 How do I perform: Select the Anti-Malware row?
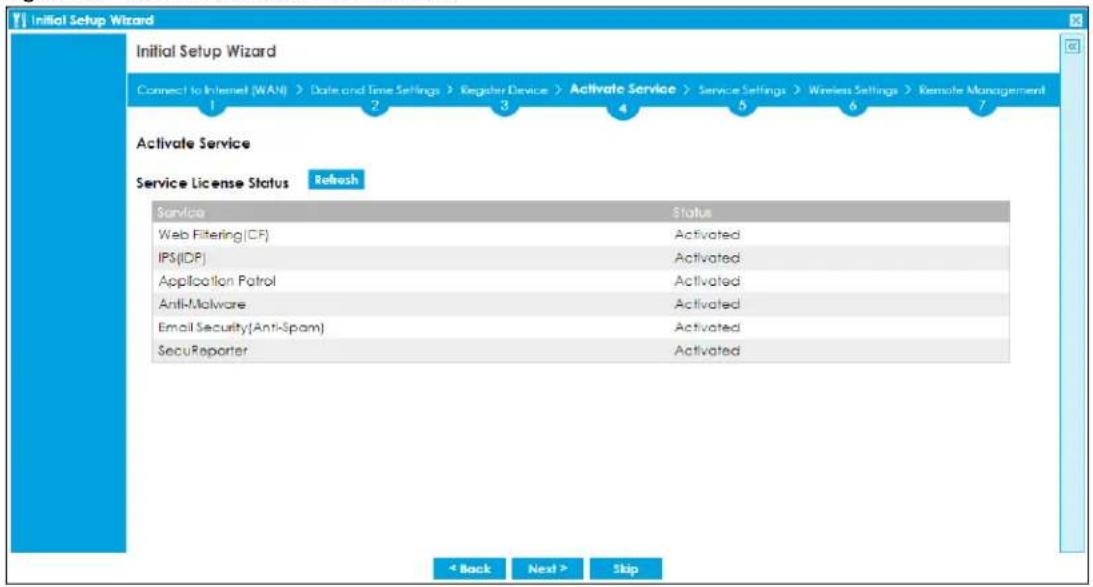point(581,304)
